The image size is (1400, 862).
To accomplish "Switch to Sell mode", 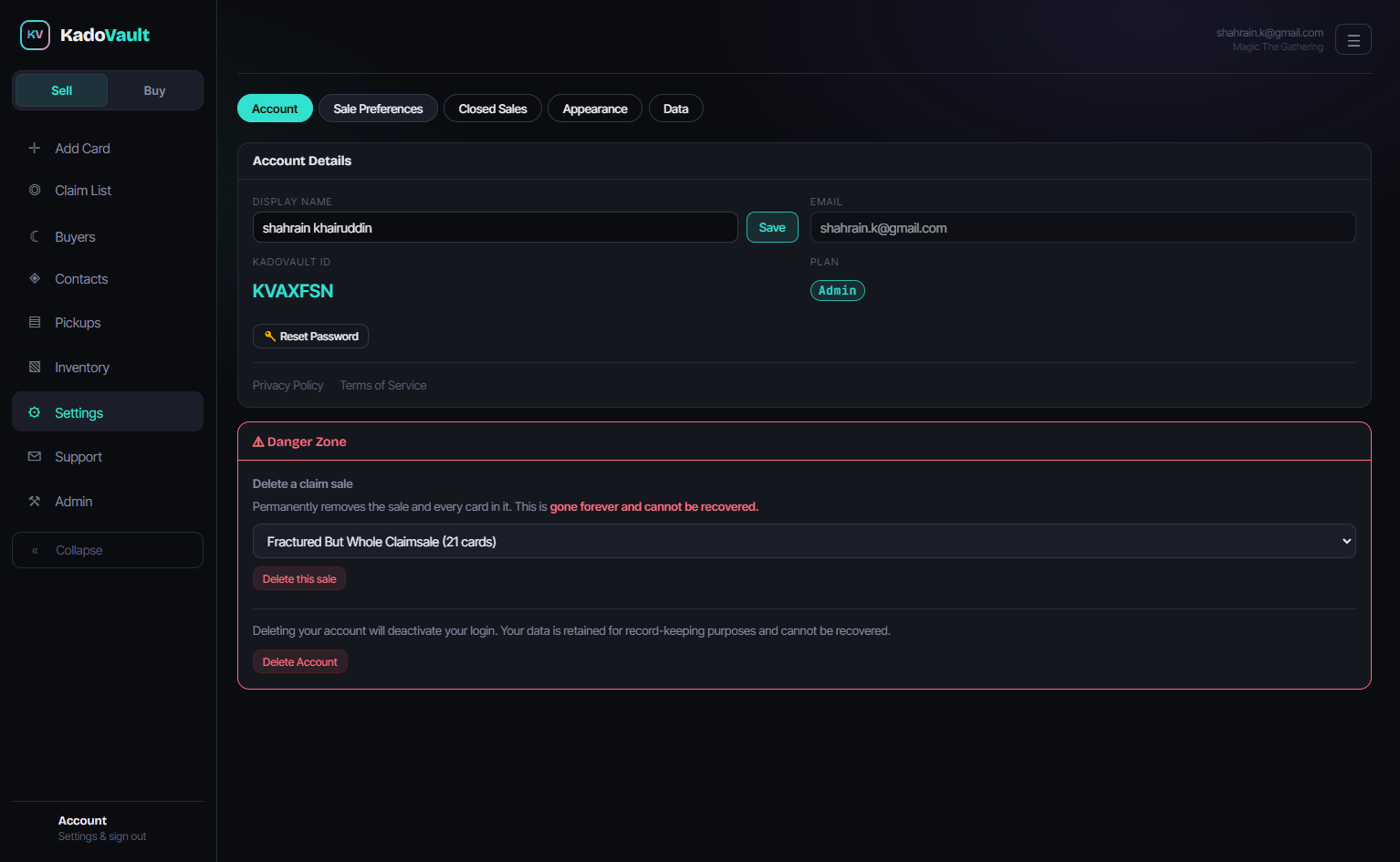I will [61, 90].
